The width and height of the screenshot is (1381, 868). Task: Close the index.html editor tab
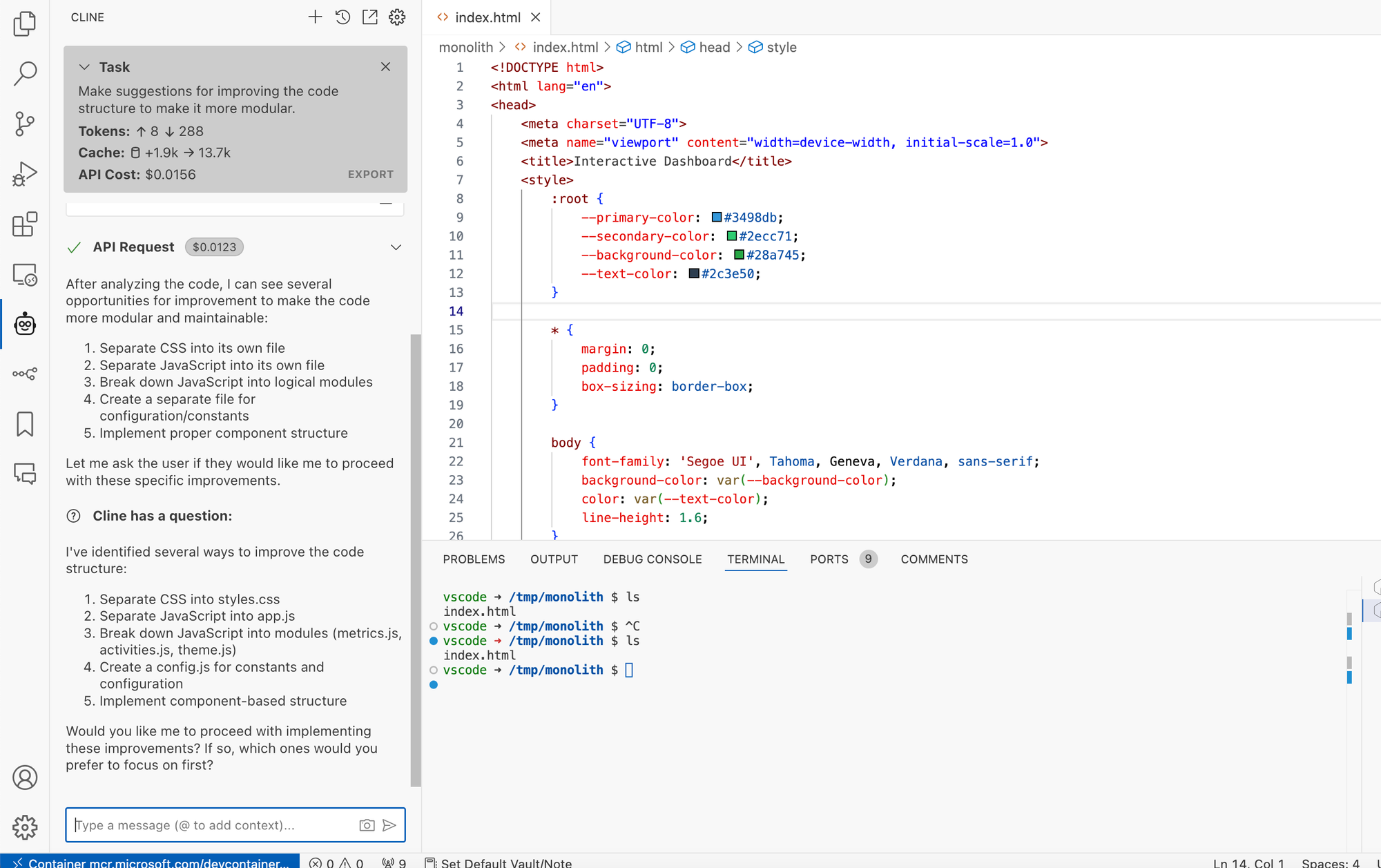[x=536, y=17]
